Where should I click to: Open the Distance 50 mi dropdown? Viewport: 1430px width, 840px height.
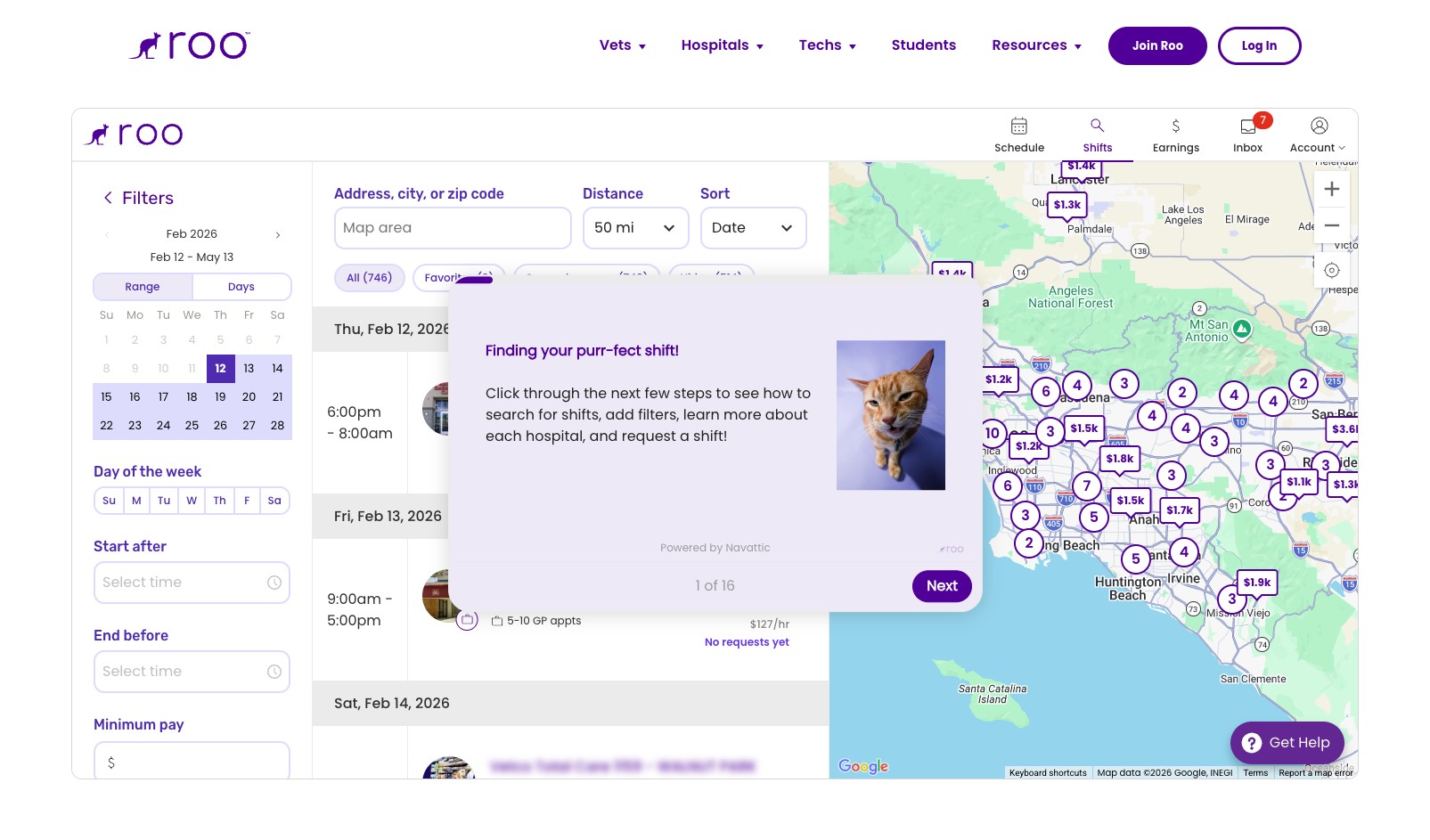[x=635, y=228]
